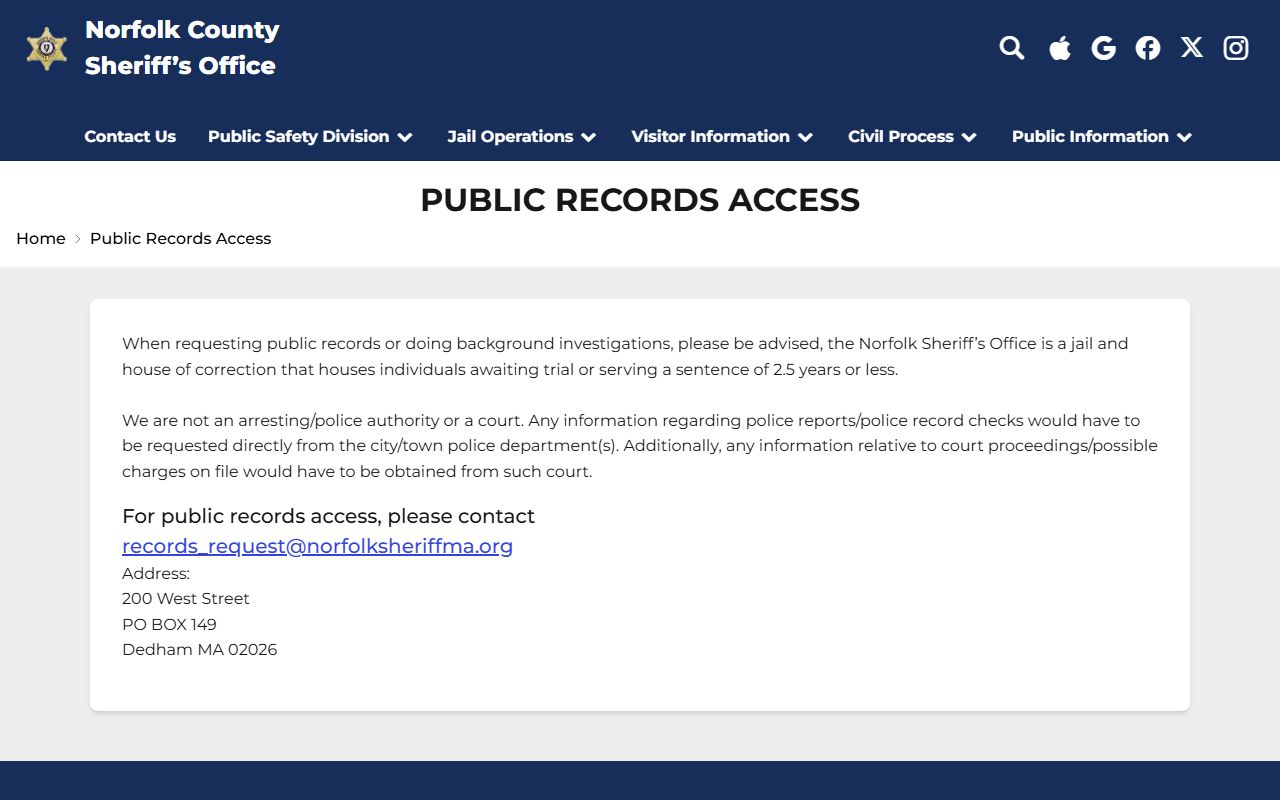Go to Home in the breadcrumb
The width and height of the screenshot is (1280, 800).
pyautogui.click(x=41, y=238)
